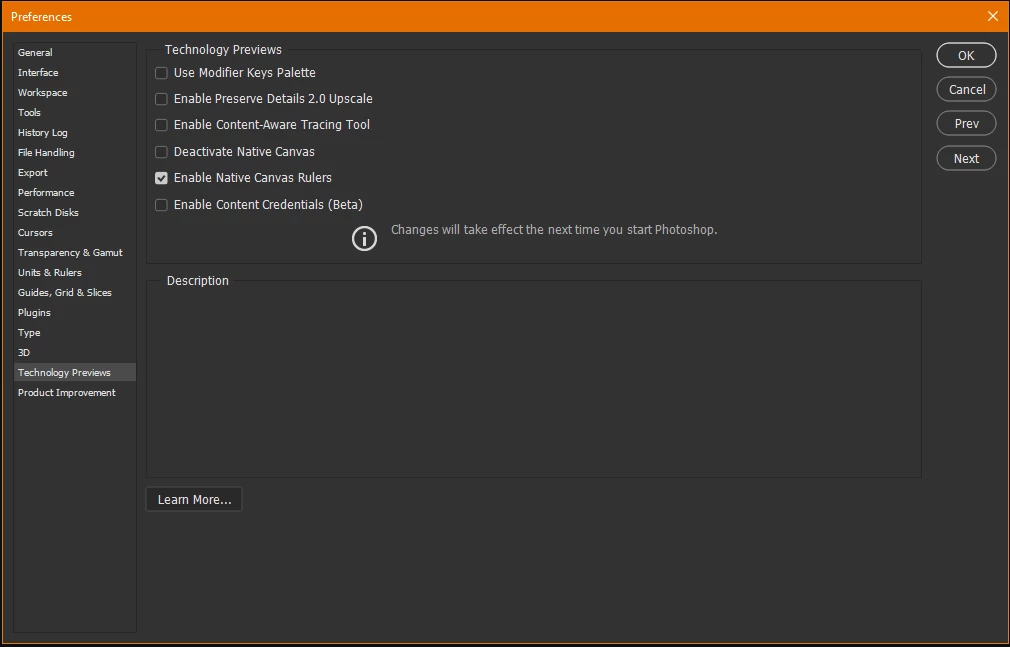Image resolution: width=1010 pixels, height=647 pixels.
Task: Open Plugins preferences
Action: [x=75, y=313]
